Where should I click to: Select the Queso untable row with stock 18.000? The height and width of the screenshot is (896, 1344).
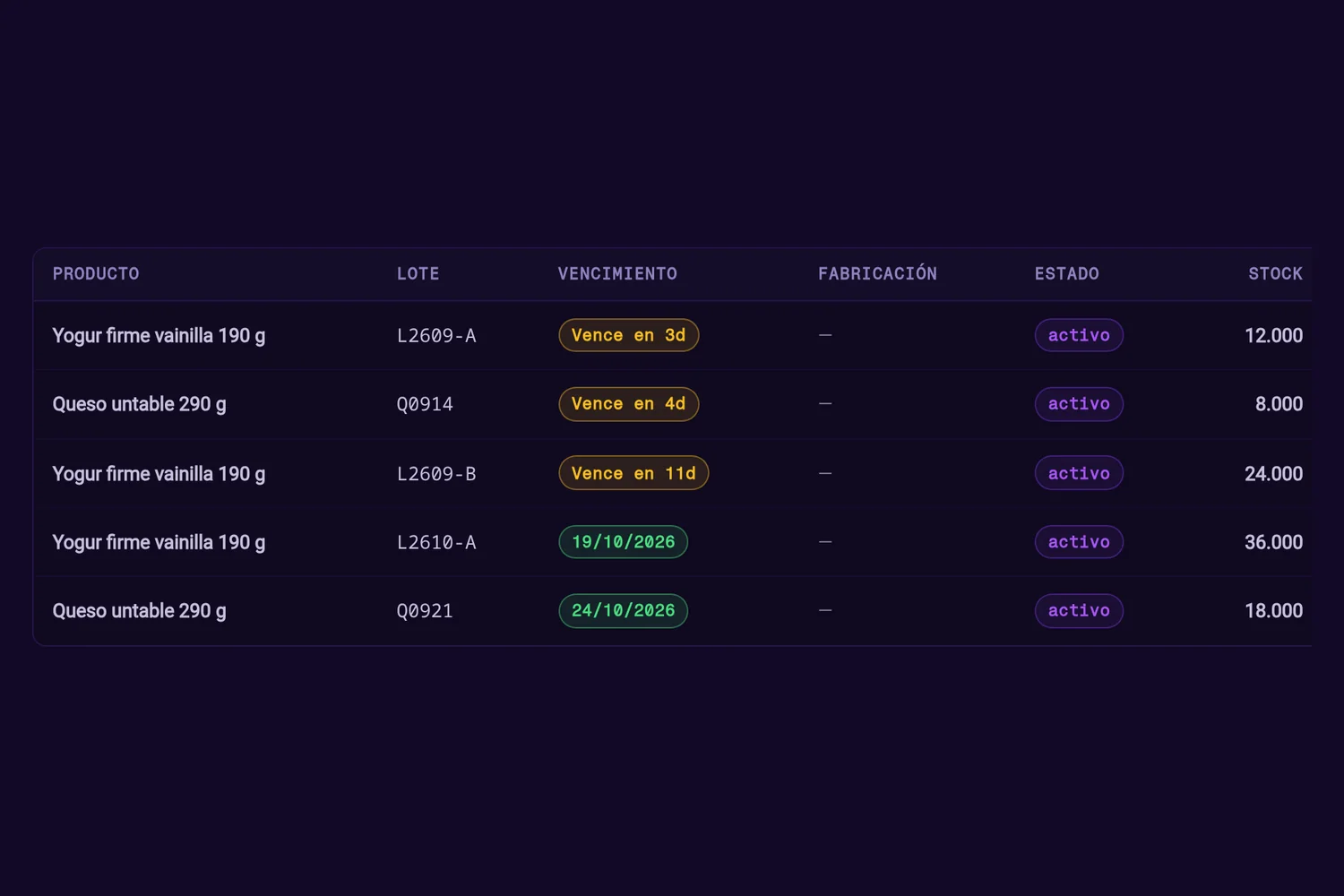point(672,611)
